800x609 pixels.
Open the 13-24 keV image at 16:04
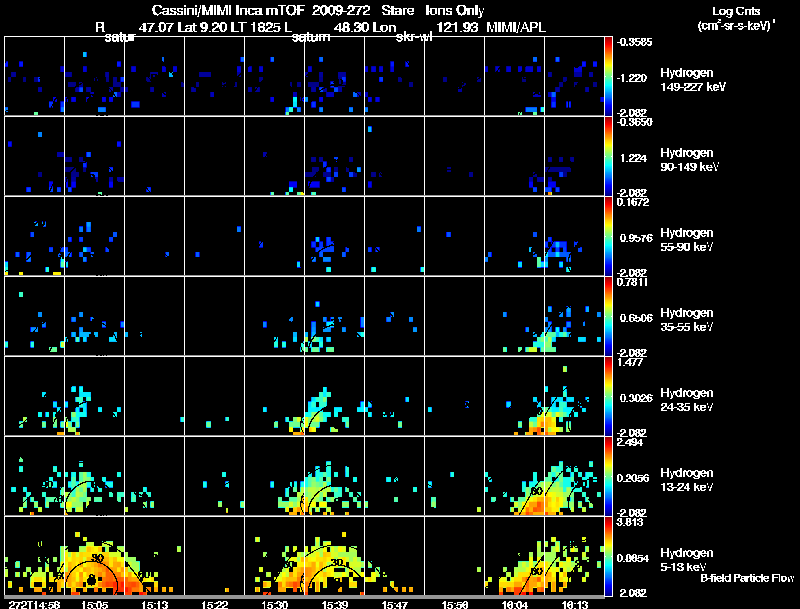click(514, 476)
